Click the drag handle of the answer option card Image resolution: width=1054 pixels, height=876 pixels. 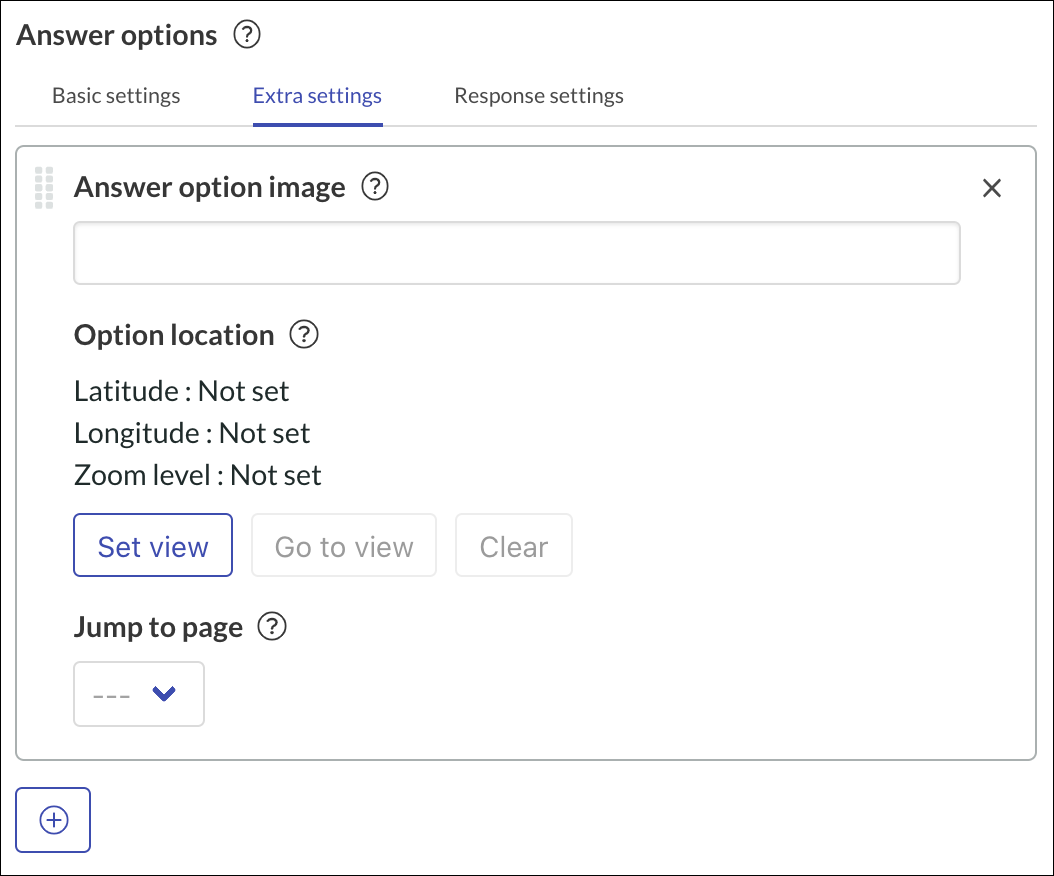43,188
